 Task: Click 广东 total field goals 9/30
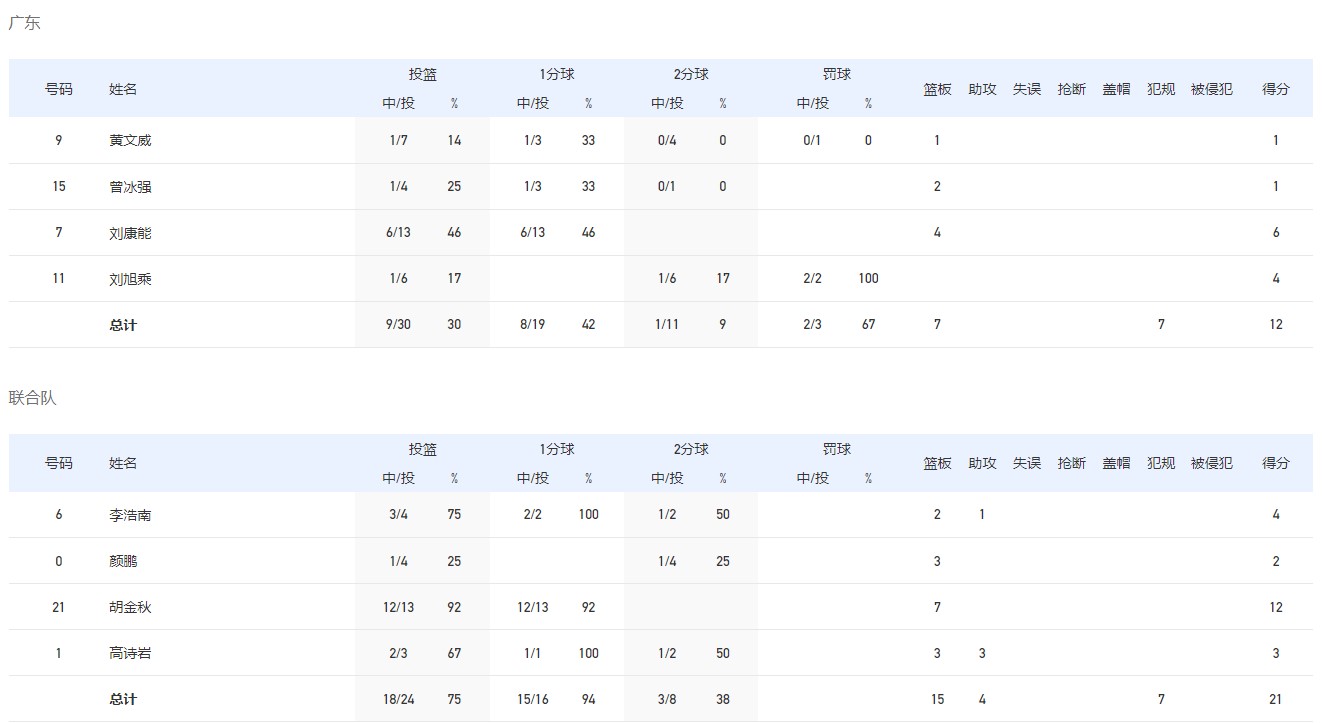(x=399, y=324)
